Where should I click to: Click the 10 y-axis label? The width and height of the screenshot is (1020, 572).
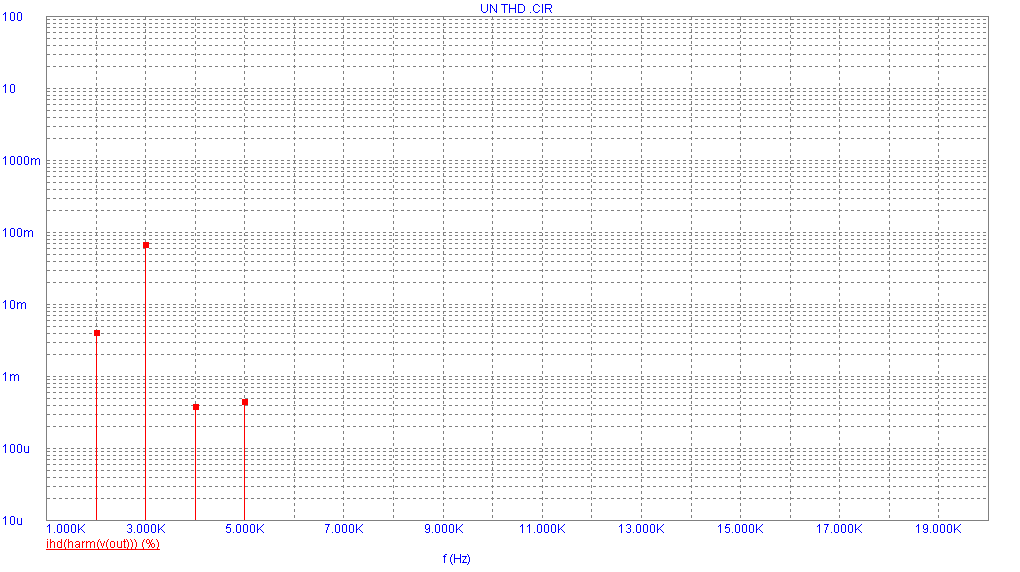(x=9, y=89)
